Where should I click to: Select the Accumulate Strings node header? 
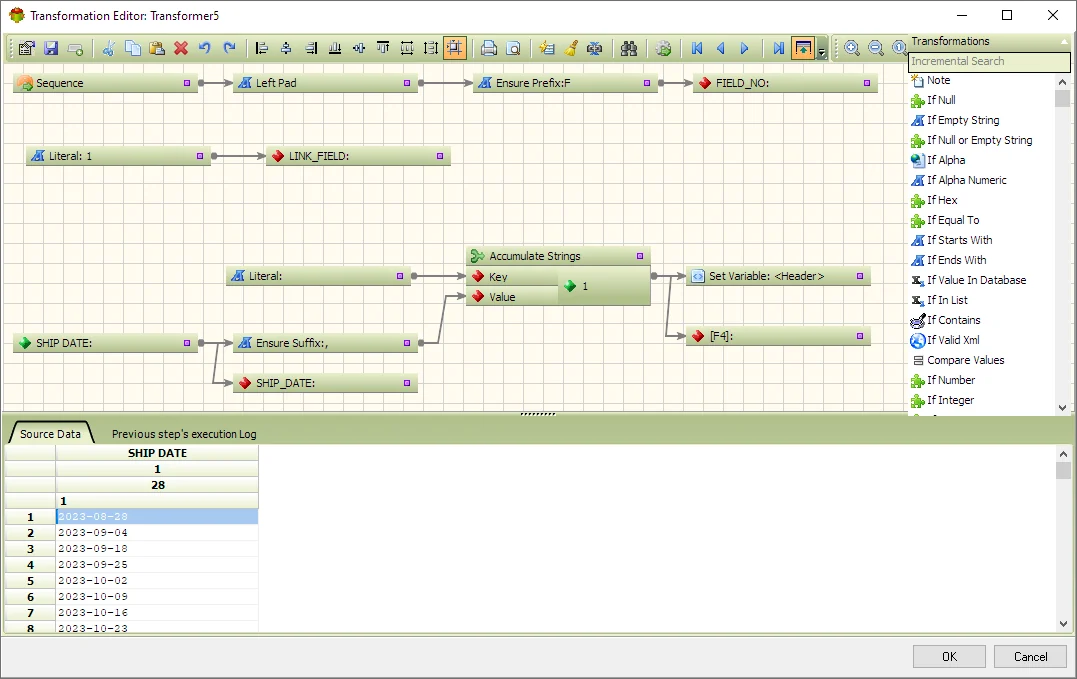(x=558, y=256)
